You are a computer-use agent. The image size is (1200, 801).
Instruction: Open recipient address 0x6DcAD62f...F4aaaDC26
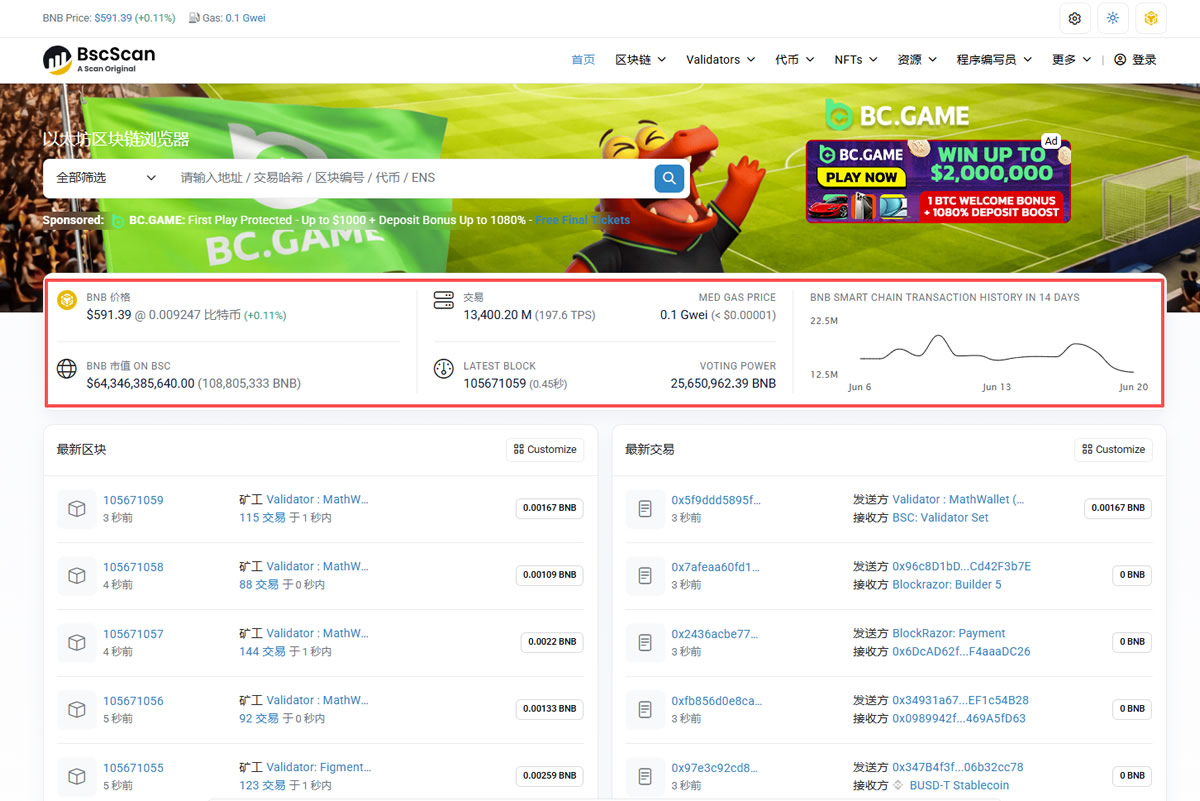tap(961, 652)
